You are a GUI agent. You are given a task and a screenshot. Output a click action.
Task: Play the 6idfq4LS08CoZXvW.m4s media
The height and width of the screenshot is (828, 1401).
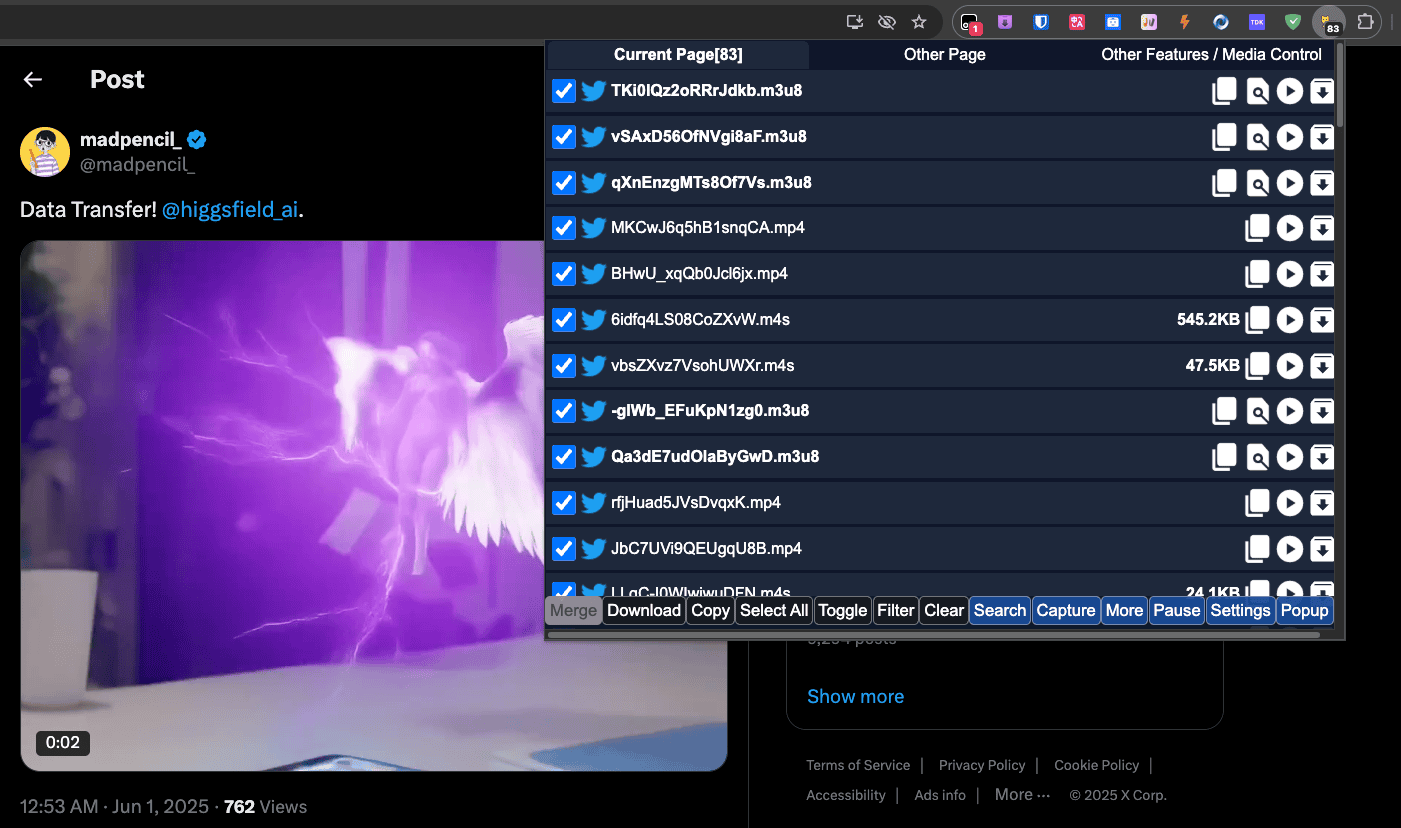[1290, 320]
